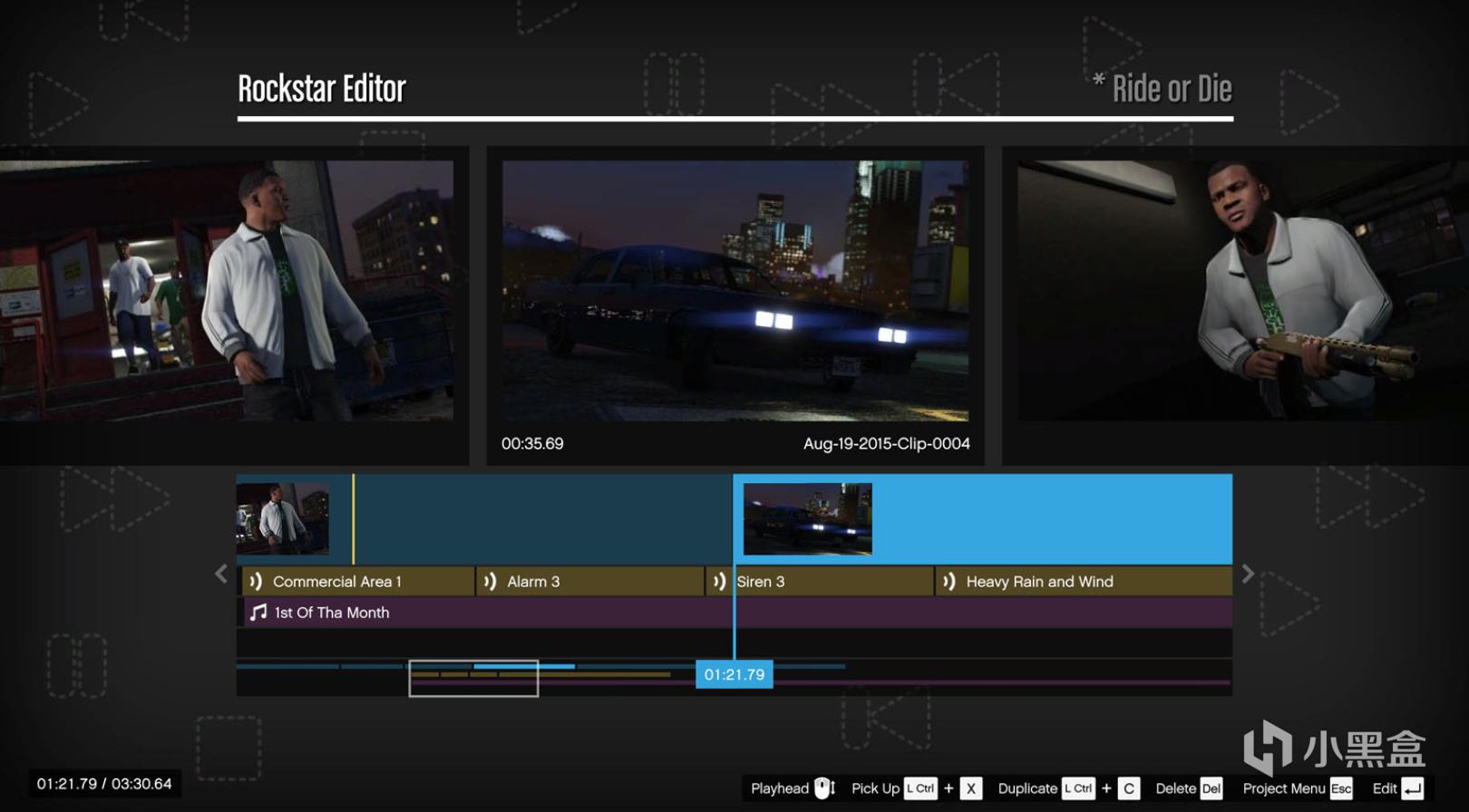
Task: Click the Duplicate hint label
Action: pos(1026,788)
